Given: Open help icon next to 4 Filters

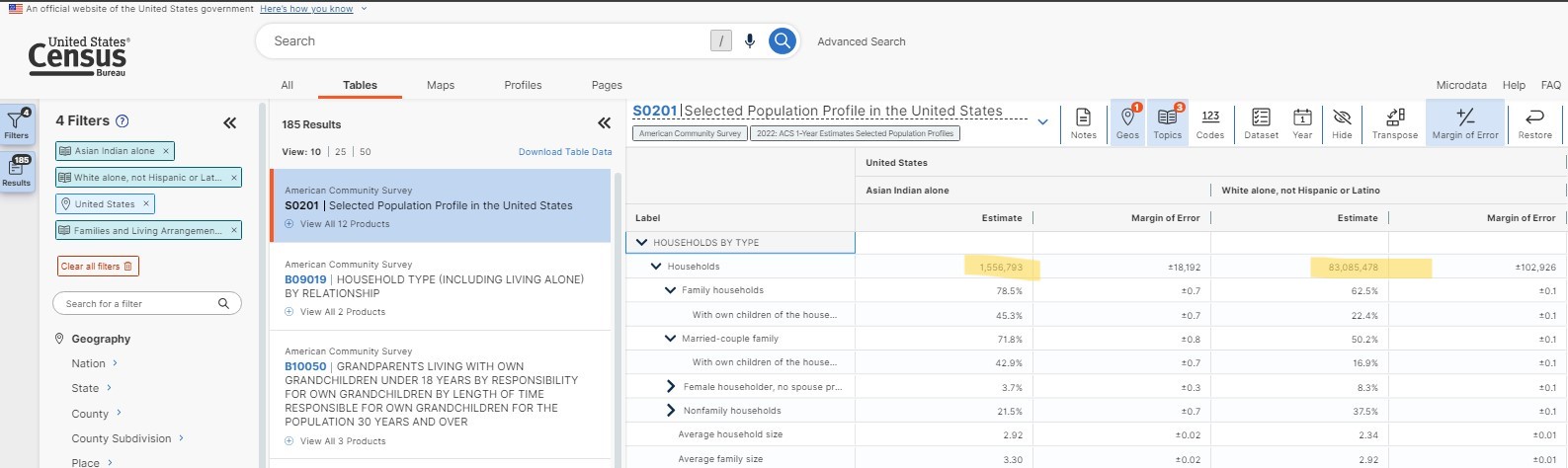Looking at the screenshot, I should tap(123, 121).
